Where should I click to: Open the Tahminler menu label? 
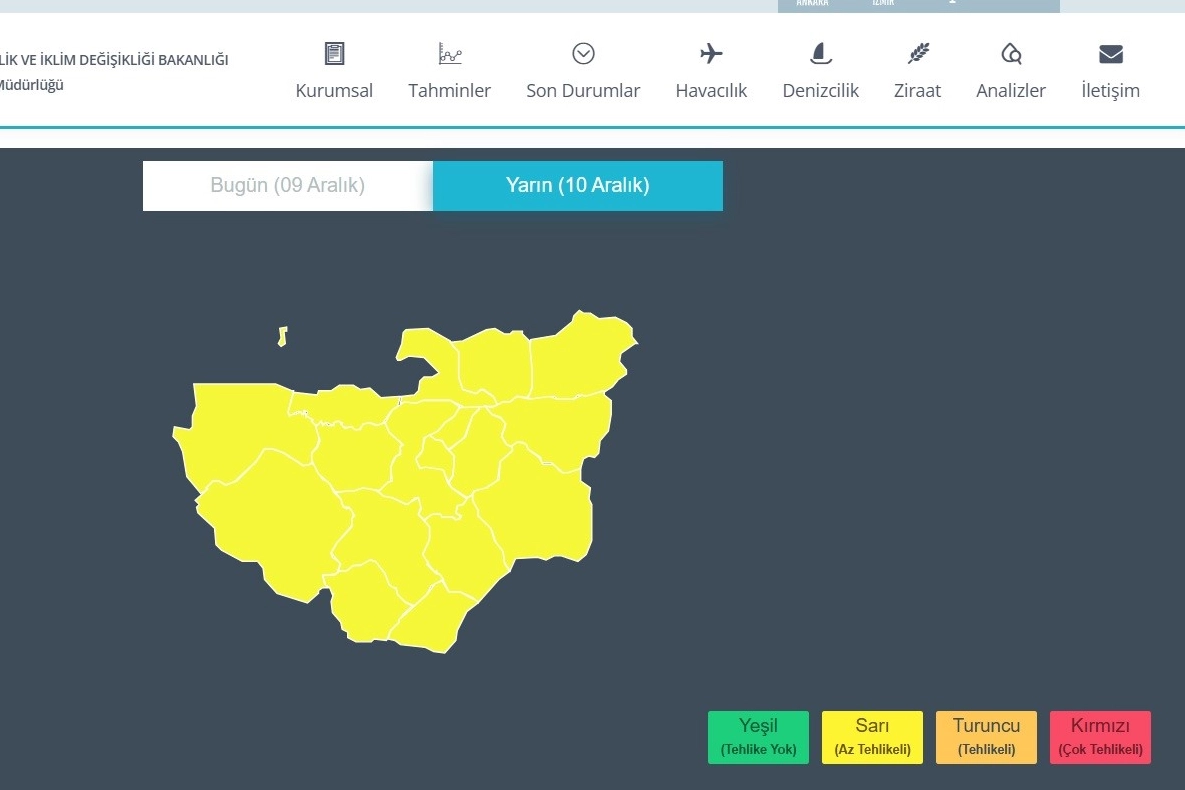(x=449, y=91)
